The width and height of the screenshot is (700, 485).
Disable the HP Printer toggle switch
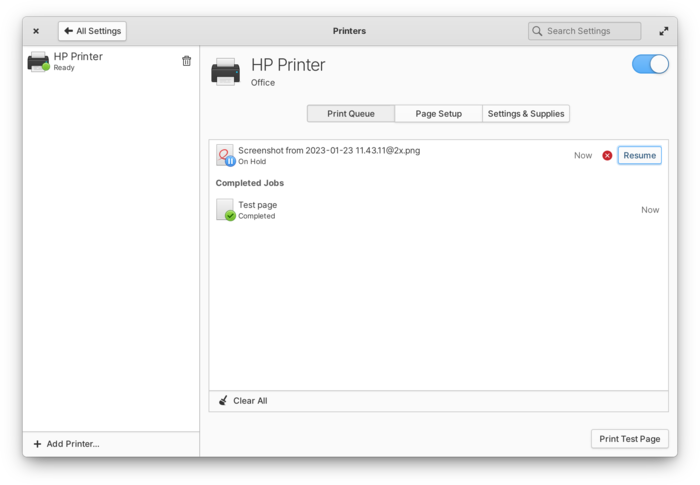[650, 64]
